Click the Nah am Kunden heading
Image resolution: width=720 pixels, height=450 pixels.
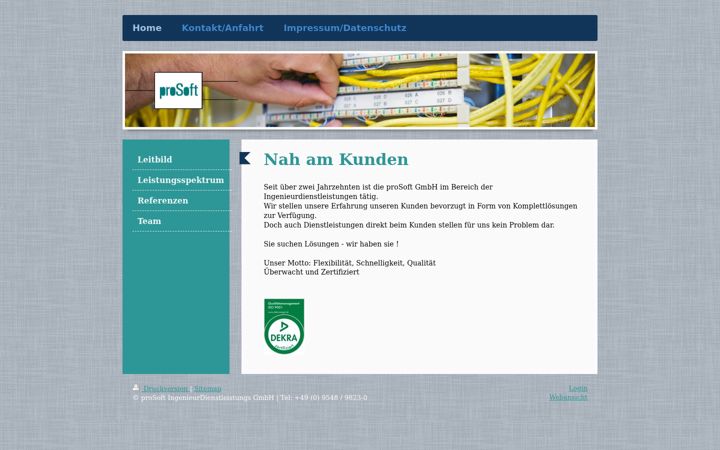(x=336, y=159)
